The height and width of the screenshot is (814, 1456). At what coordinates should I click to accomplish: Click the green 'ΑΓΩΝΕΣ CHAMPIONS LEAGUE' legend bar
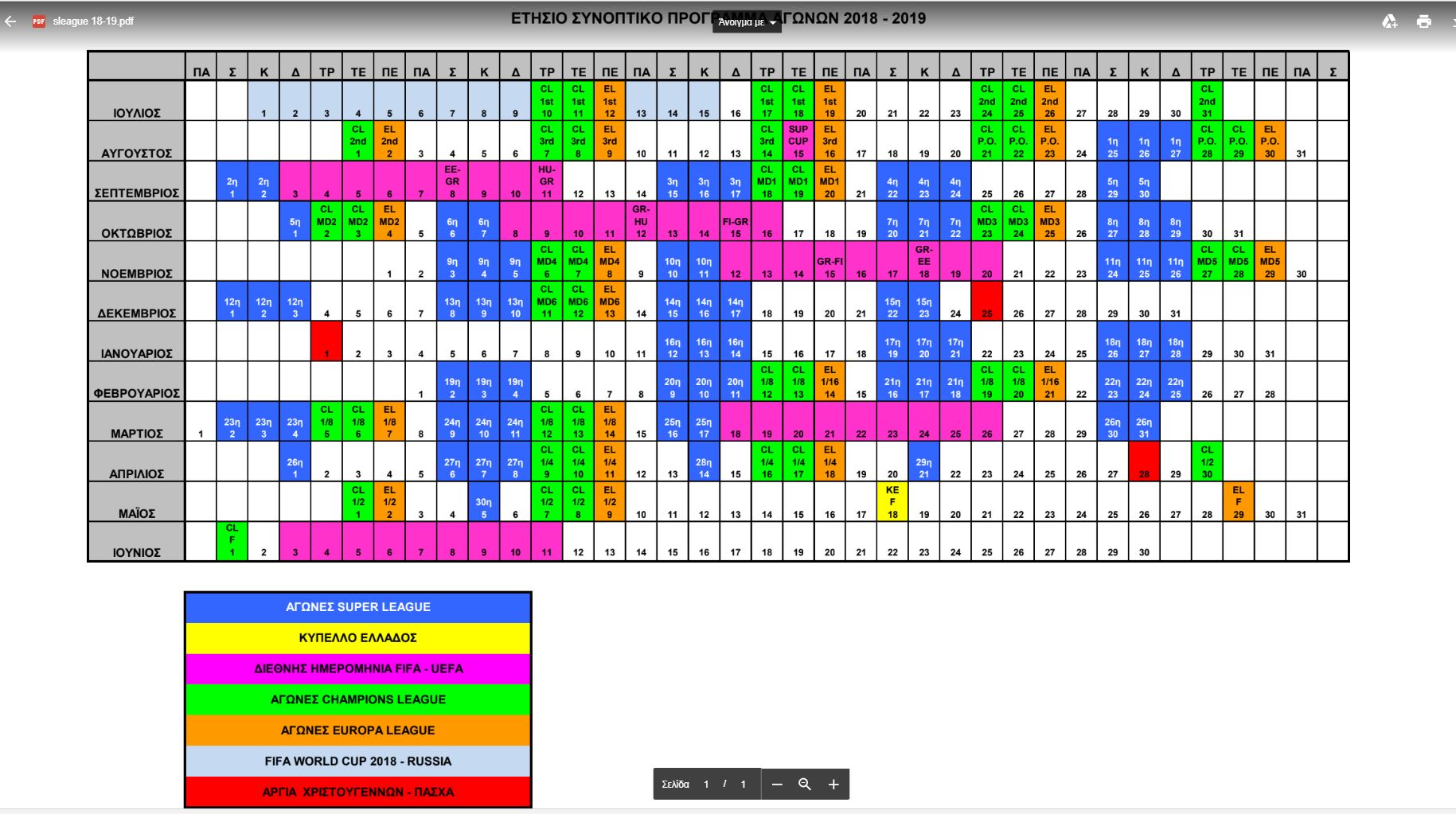tap(357, 699)
